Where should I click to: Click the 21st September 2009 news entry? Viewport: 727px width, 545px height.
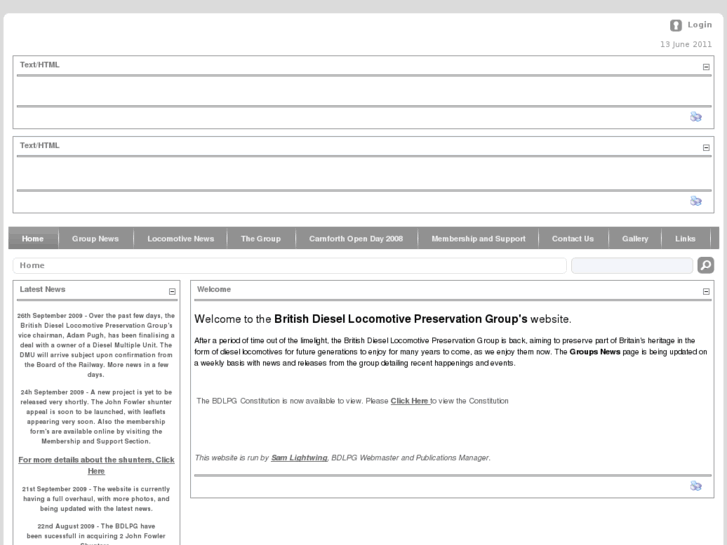[96, 499]
